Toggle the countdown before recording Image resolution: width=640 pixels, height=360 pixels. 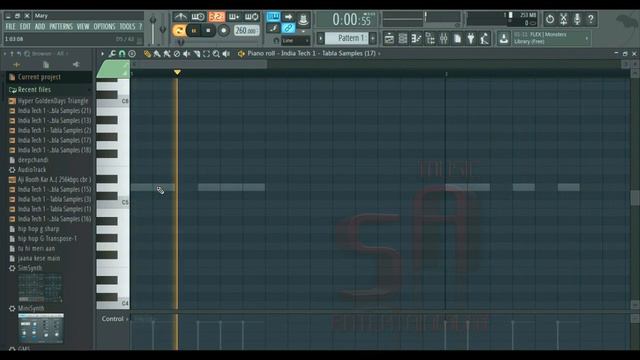coord(216,17)
